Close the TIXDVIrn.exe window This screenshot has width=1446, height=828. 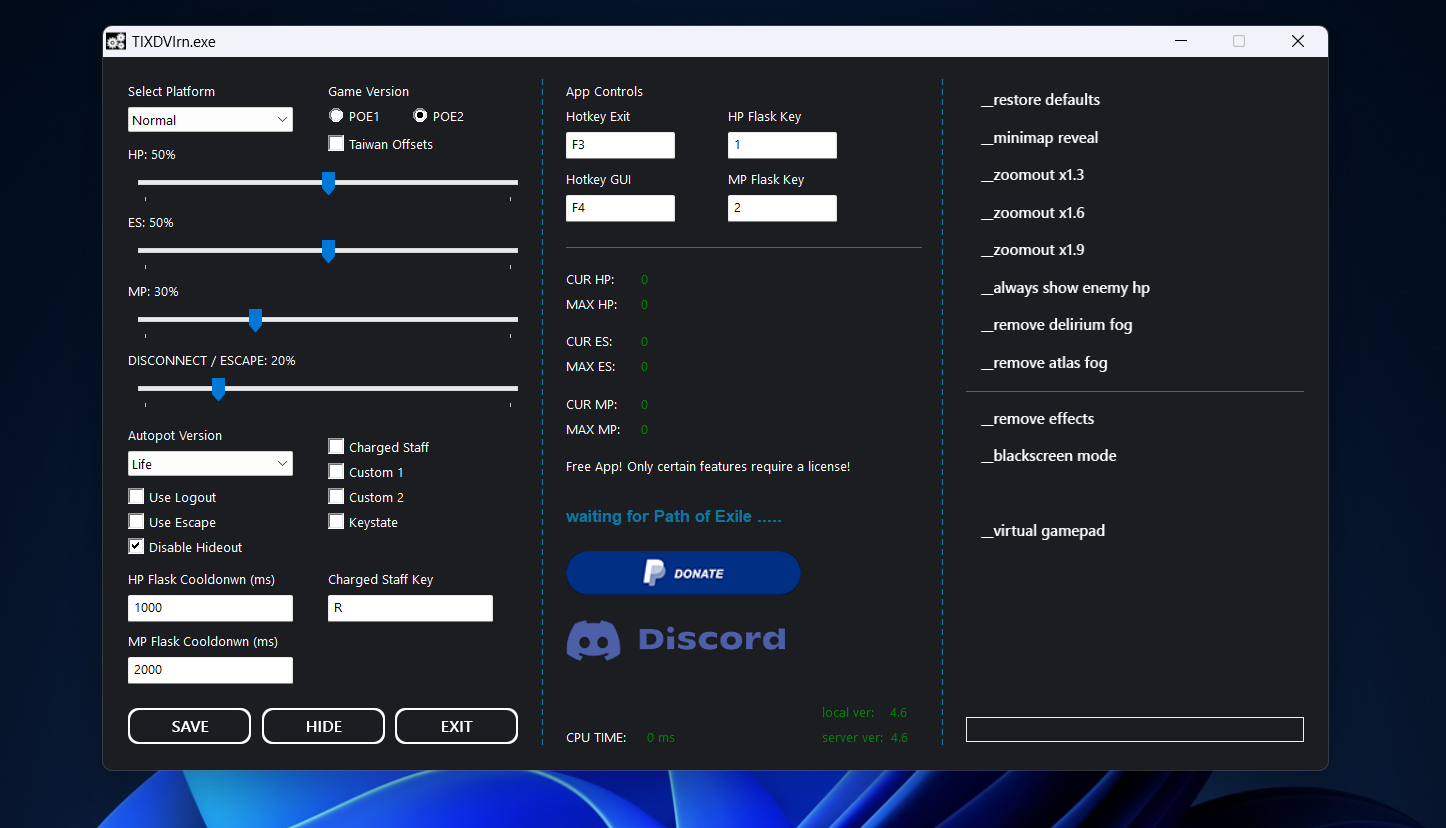point(1298,41)
